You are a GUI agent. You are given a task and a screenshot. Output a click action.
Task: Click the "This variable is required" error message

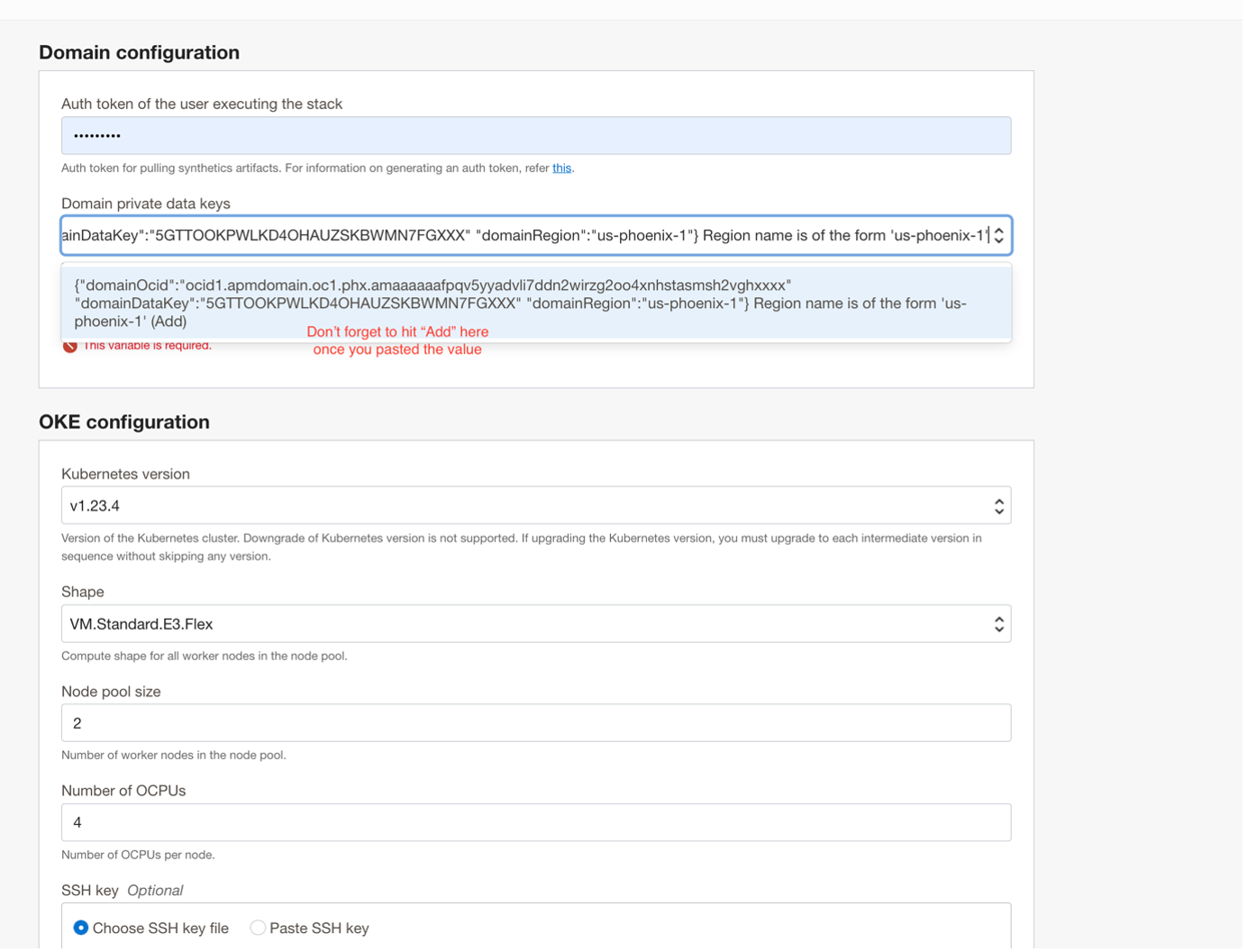click(148, 346)
